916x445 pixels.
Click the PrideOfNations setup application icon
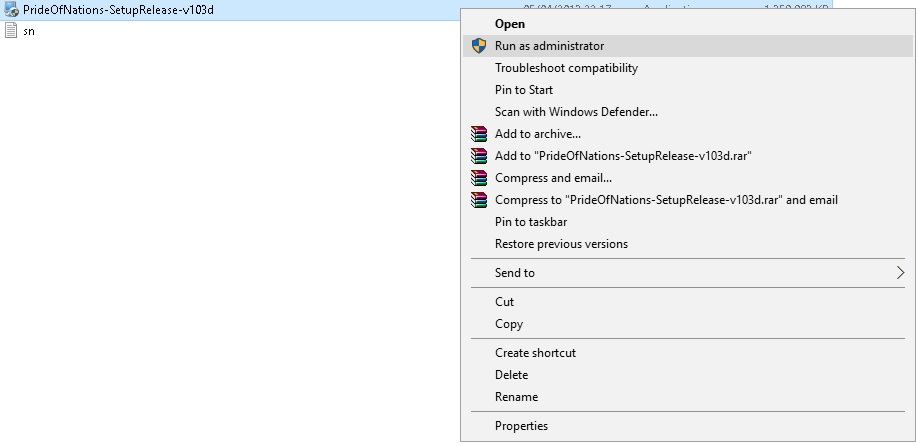11,10
